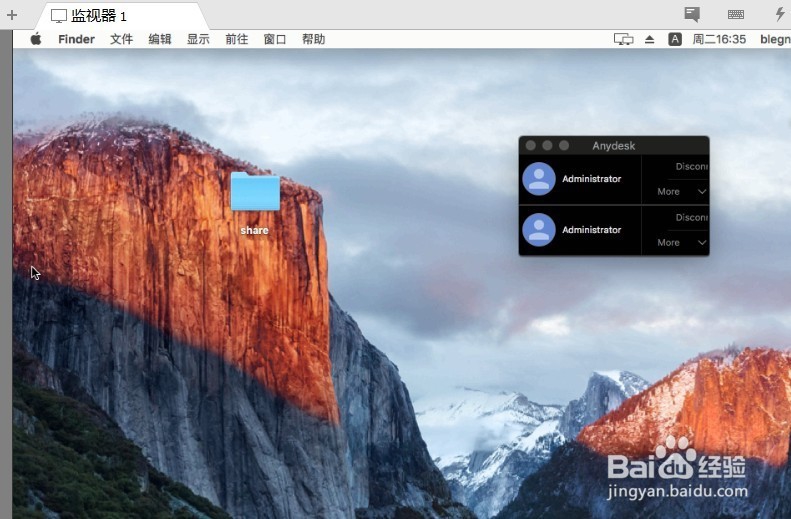Open the keyboard icon in top bar
Image resolution: width=791 pixels, height=519 pixels.
736,14
